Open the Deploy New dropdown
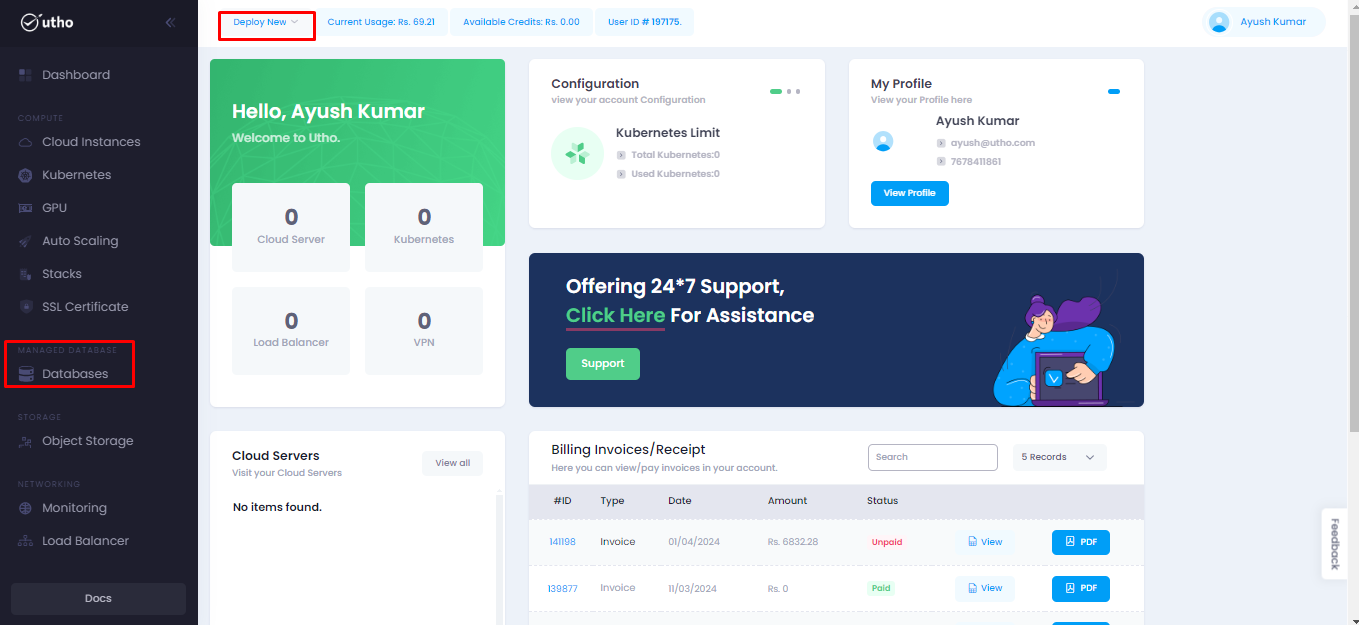The width and height of the screenshot is (1359, 625). (x=266, y=22)
